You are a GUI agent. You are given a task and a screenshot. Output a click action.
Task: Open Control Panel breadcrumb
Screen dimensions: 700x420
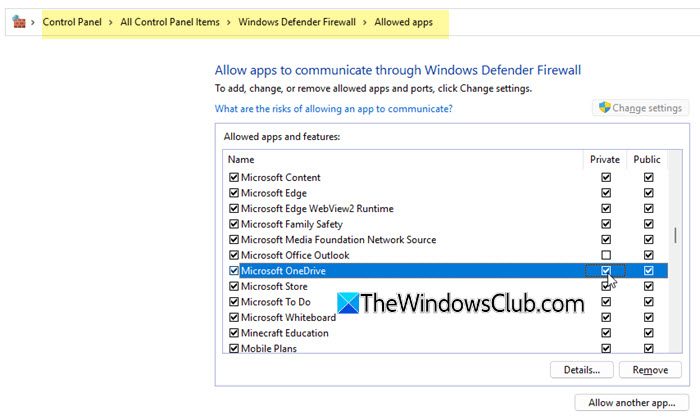(x=72, y=22)
